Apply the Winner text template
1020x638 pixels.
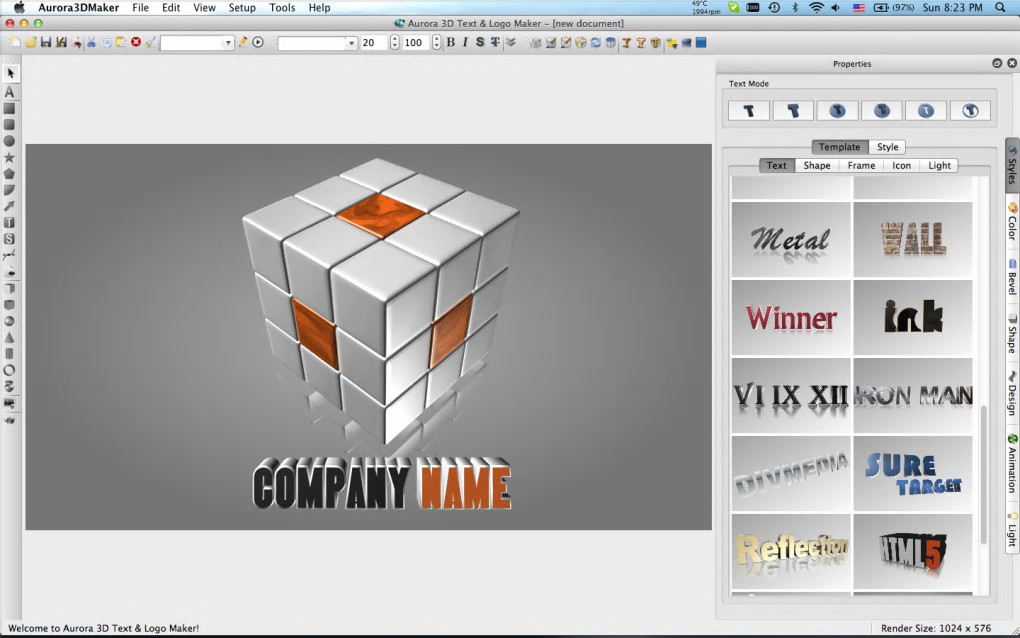(791, 318)
